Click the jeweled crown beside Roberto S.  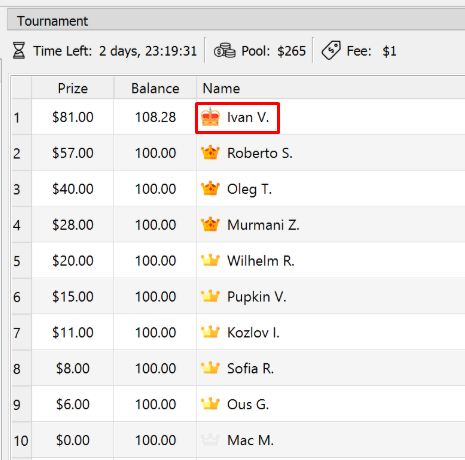point(210,153)
